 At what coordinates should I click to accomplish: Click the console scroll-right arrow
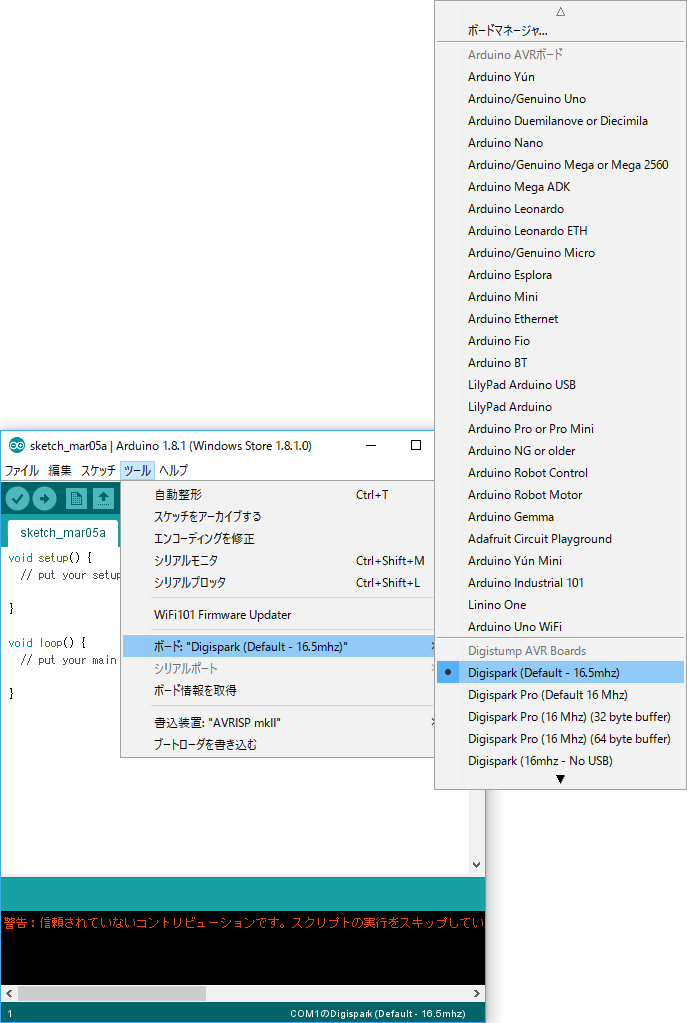coord(477,993)
